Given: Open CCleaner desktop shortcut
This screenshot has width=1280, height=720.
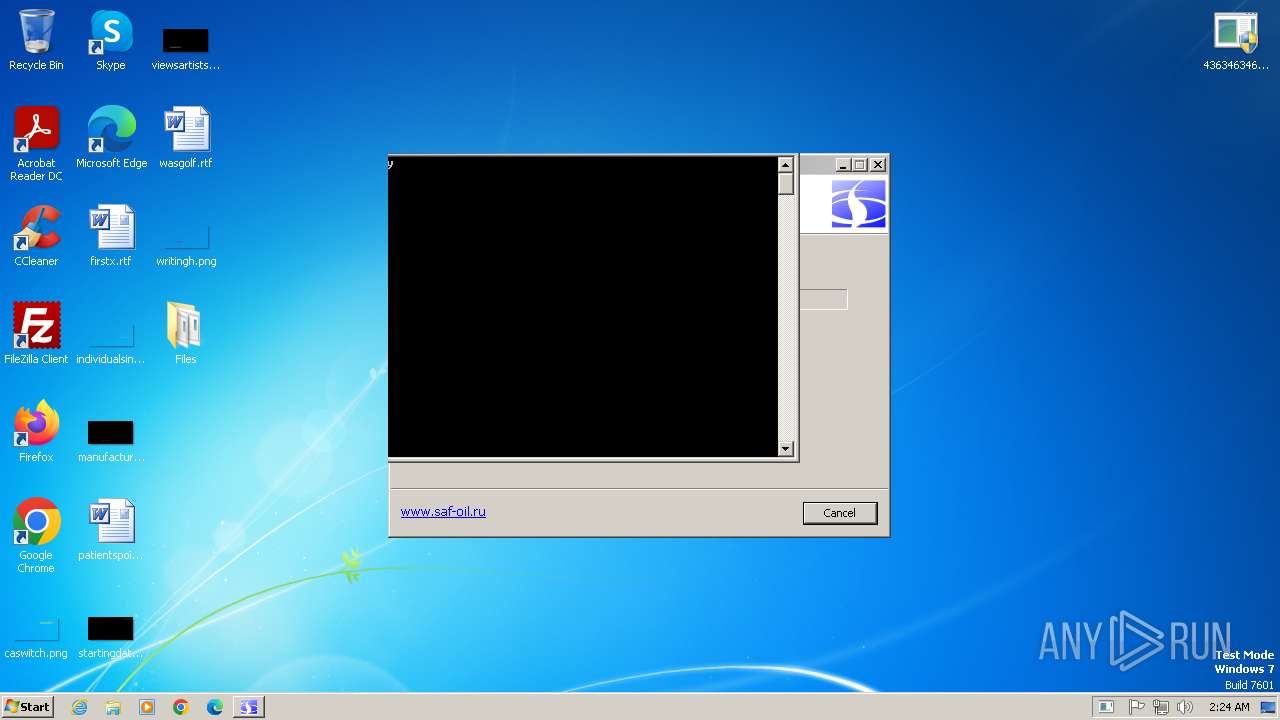Looking at the screenshot, I should click(x=36, y=236).
